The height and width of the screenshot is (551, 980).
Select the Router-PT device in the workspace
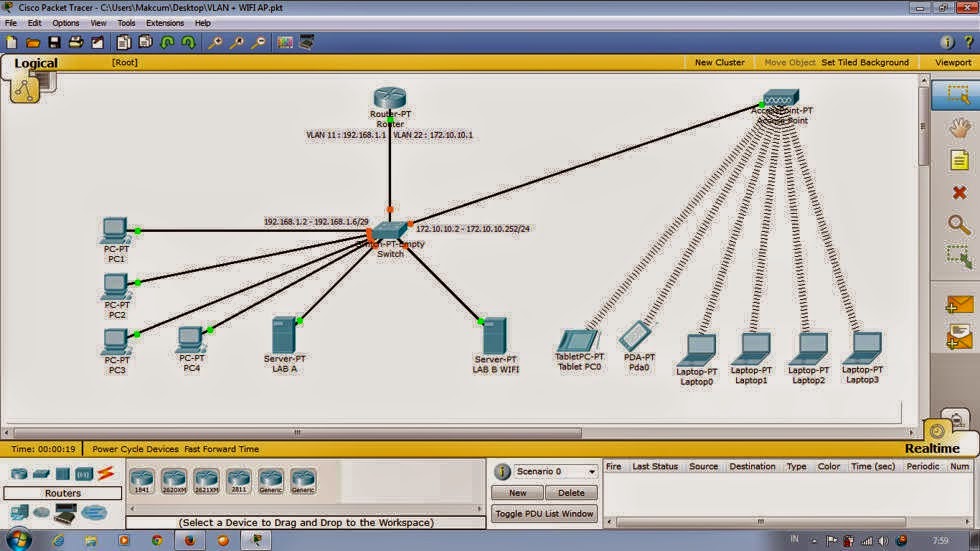click(x=390, y=98)
